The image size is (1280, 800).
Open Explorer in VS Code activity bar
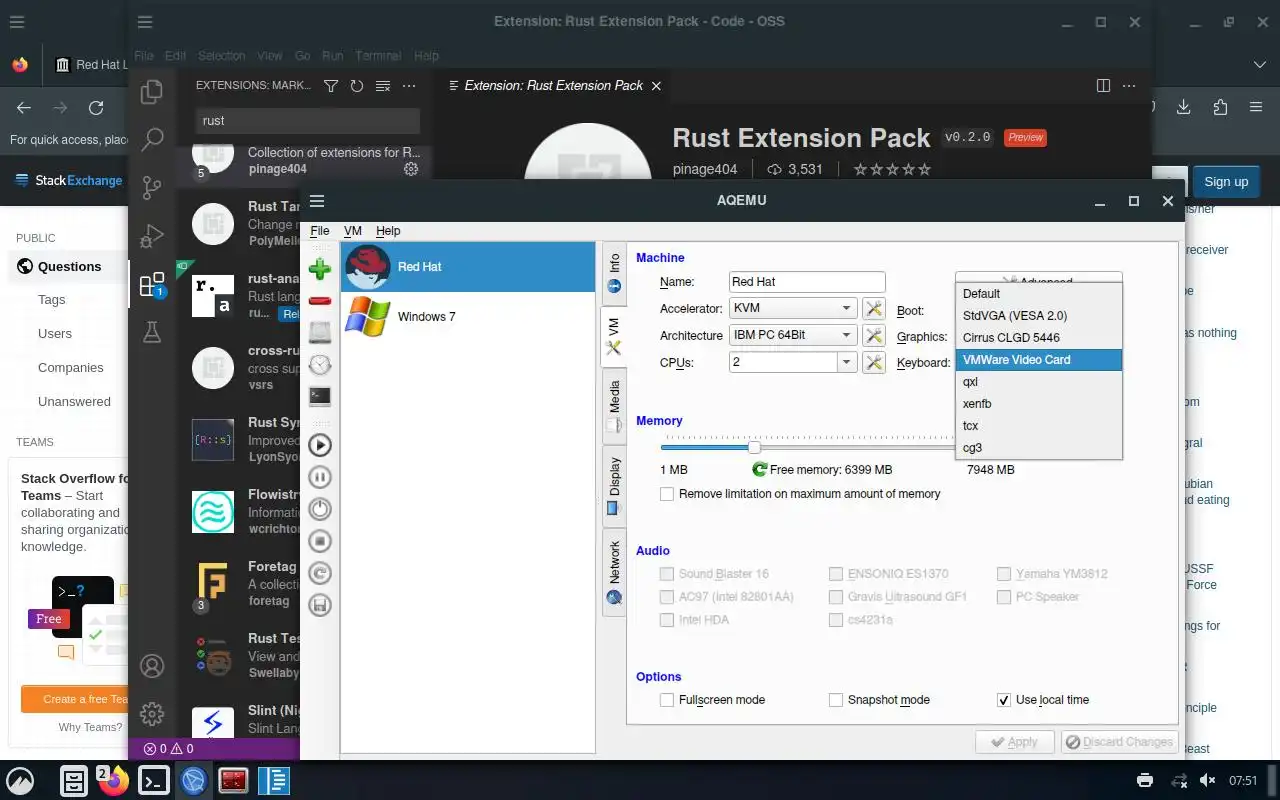[152, 92]
